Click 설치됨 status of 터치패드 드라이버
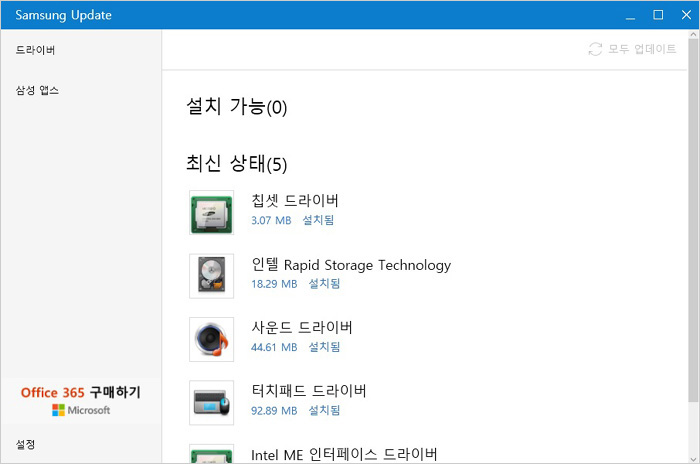 tap(325, 410)
